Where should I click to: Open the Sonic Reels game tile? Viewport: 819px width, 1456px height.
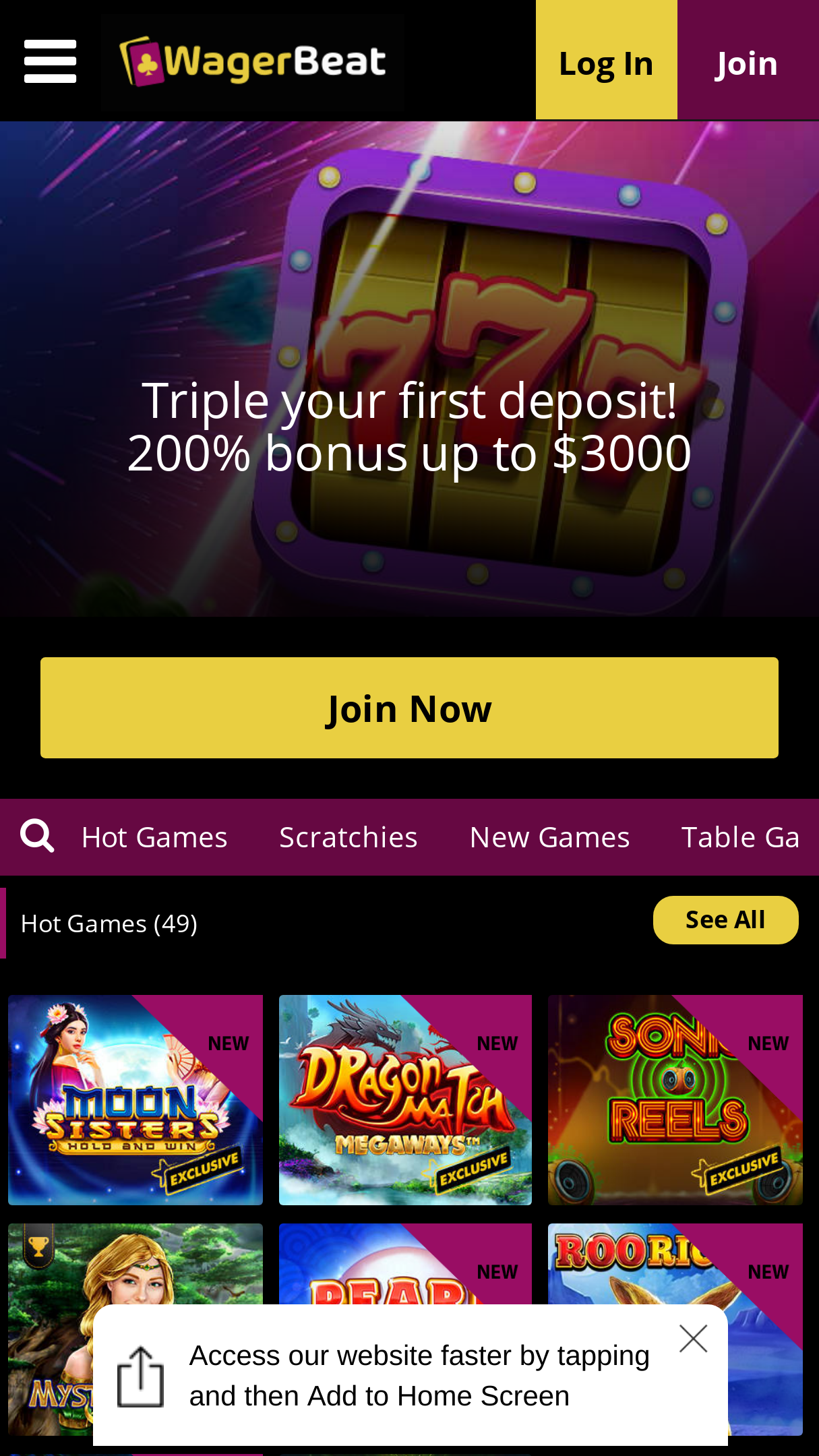pyautogui.click(x=675, y=1100)
